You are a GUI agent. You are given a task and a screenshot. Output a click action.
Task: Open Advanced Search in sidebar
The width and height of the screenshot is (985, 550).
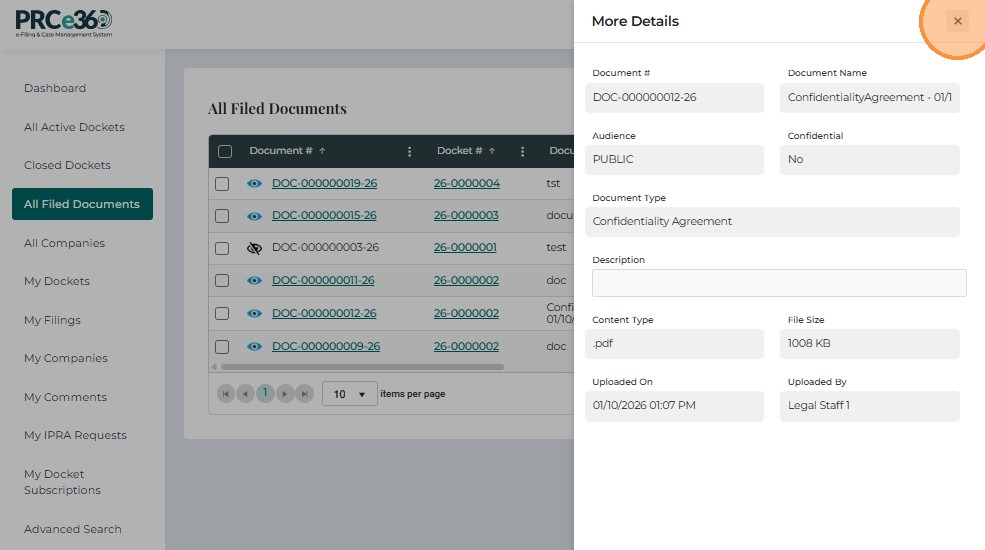click(x=73, y=529)
